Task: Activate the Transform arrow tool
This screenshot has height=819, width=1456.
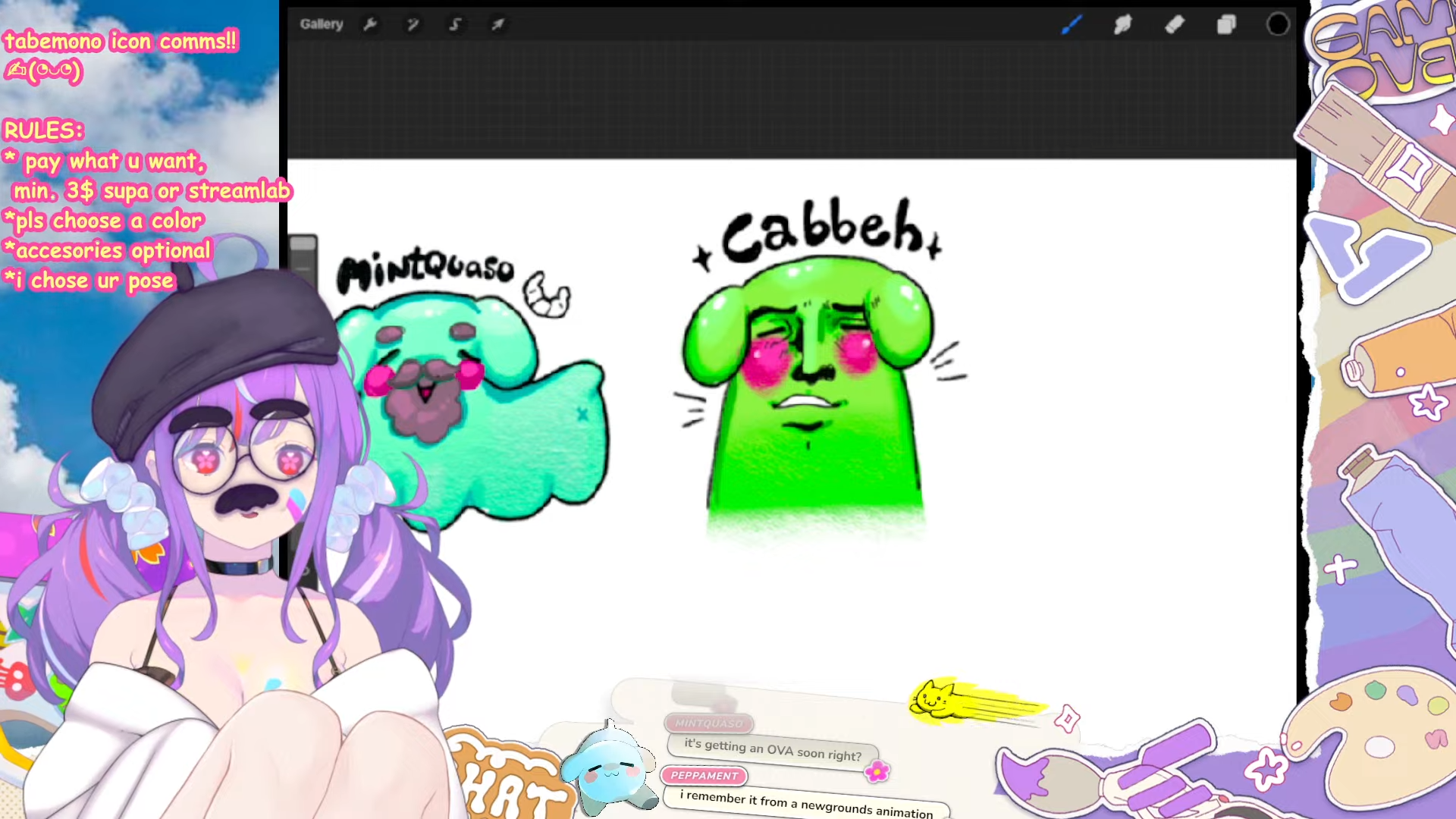Action: click(x=497, y=24)
